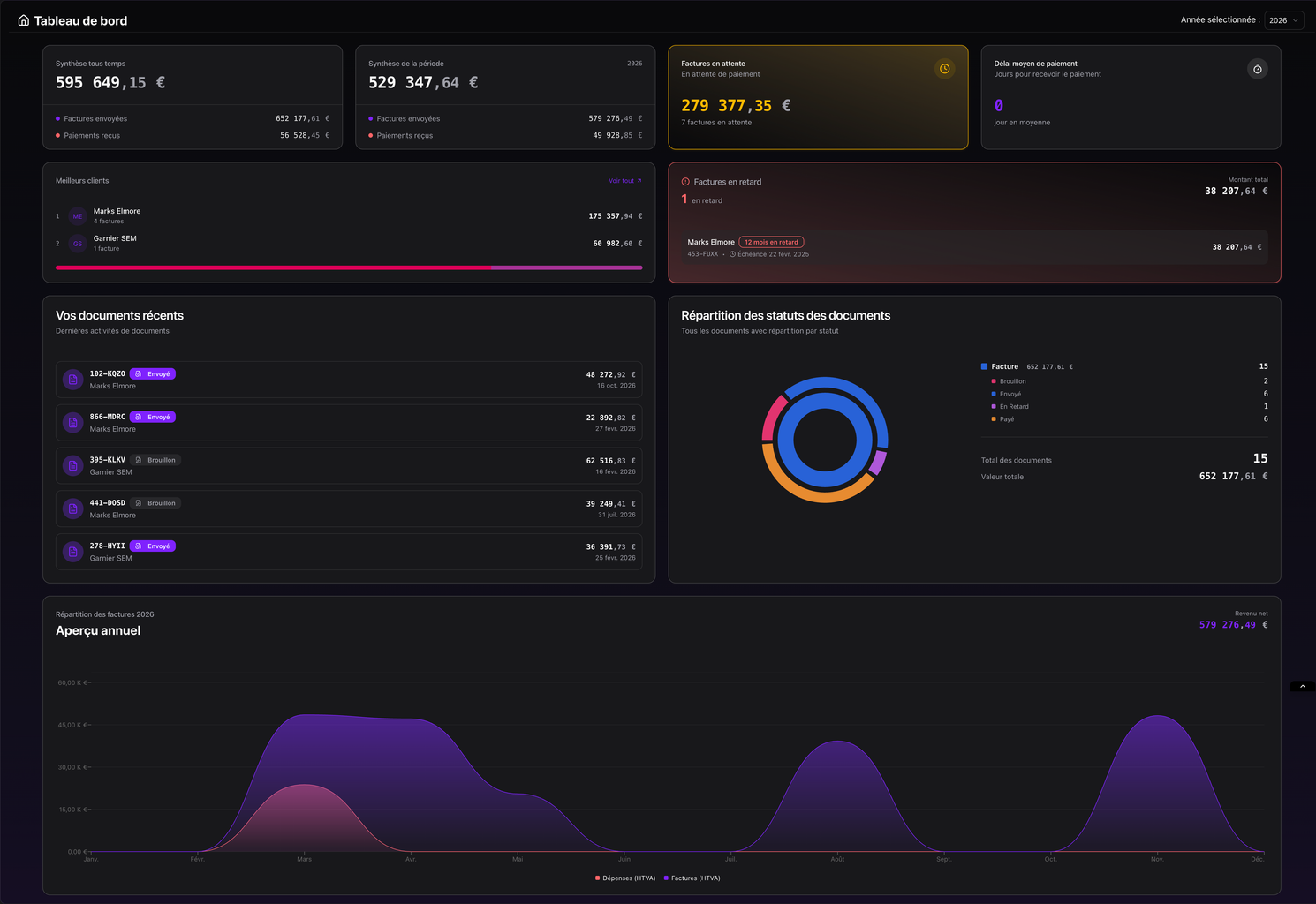1316x904 pixels.
Task: Toggle the Dépenses (HTVA) chart legend
Action: coord(625,878)
